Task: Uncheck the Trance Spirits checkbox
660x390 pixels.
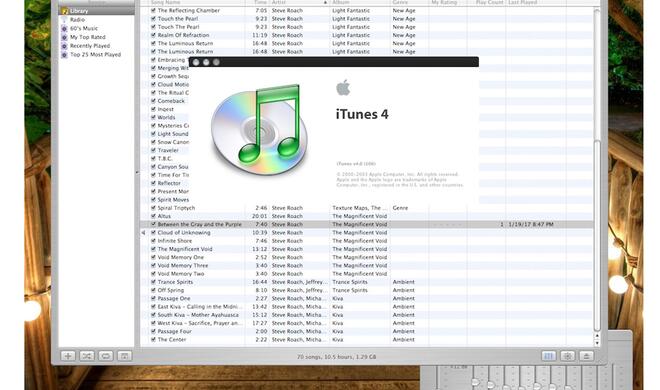Action: 153,282
